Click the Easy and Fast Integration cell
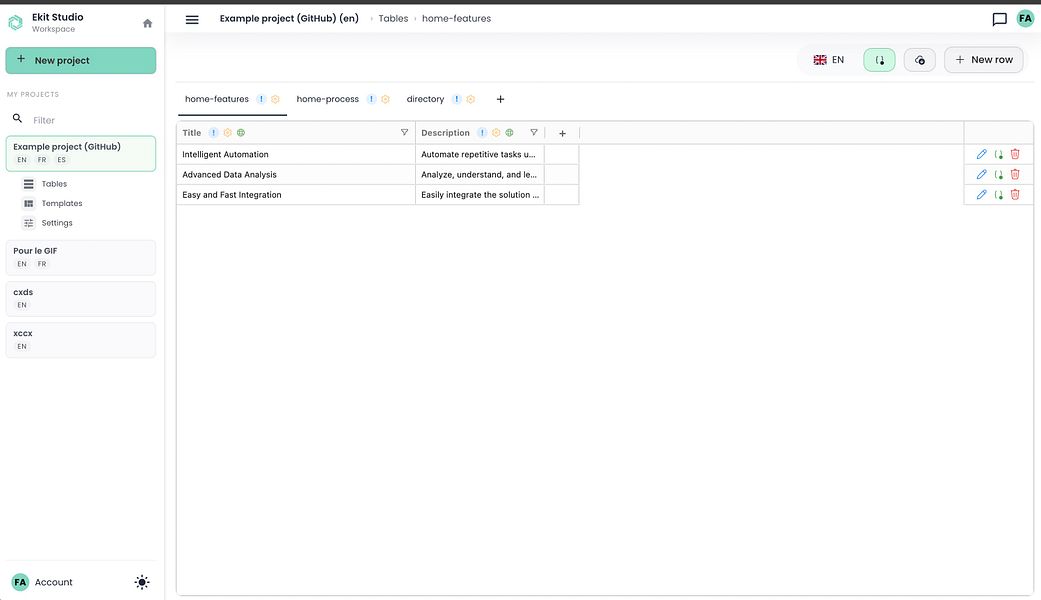 click(x=296, y=195)
